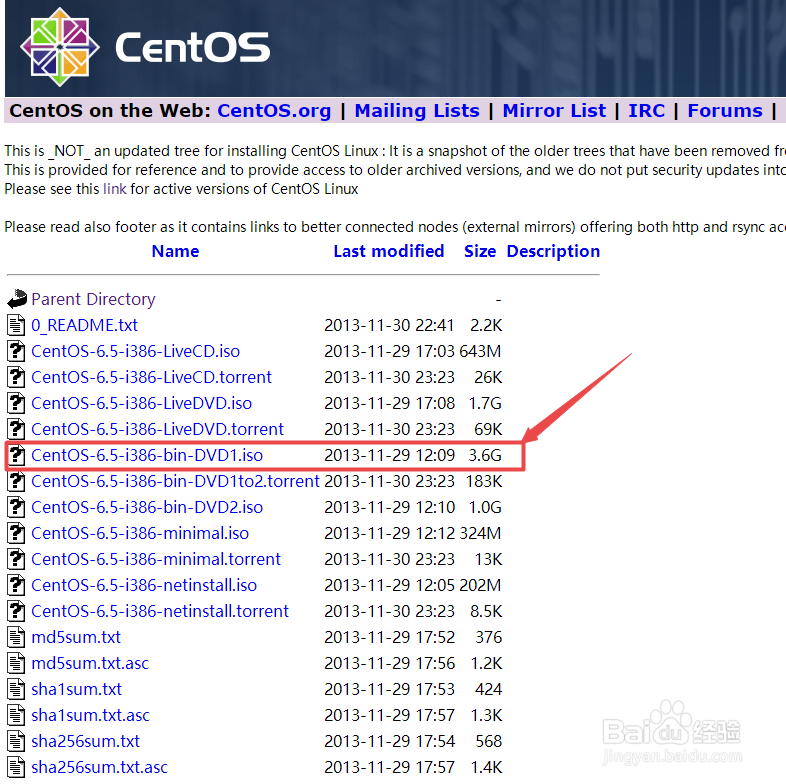Click the 183K size of DVD1to2.torrent
Image resolution: width=786 pixels, height=784 pixels.
click(x=484, y=482)
